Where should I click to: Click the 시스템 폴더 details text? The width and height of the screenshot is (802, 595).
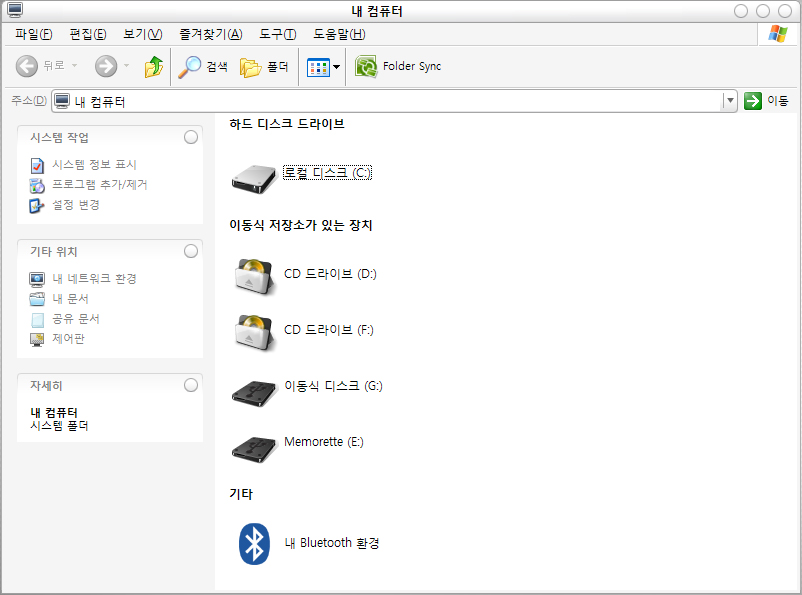tap(59, 426)
